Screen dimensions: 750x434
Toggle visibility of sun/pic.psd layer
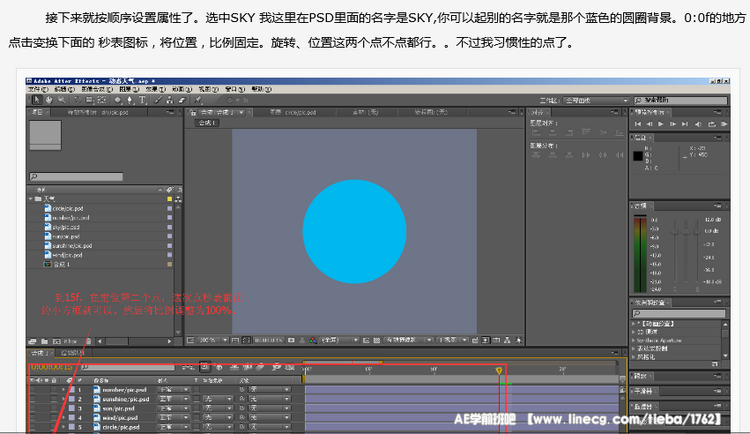point(33,408)
